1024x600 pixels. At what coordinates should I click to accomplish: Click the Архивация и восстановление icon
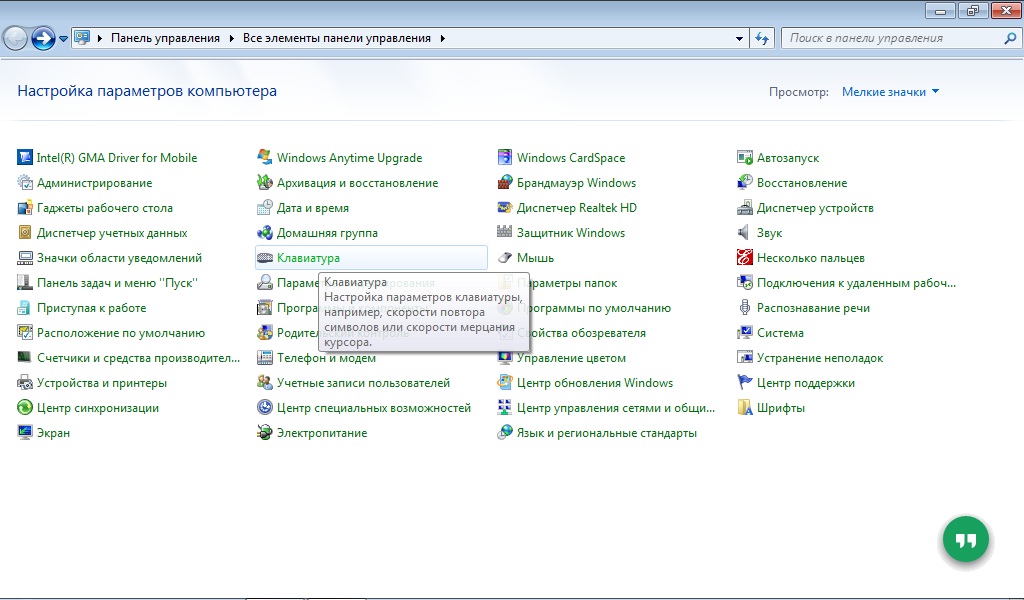(x=264, y=183)
